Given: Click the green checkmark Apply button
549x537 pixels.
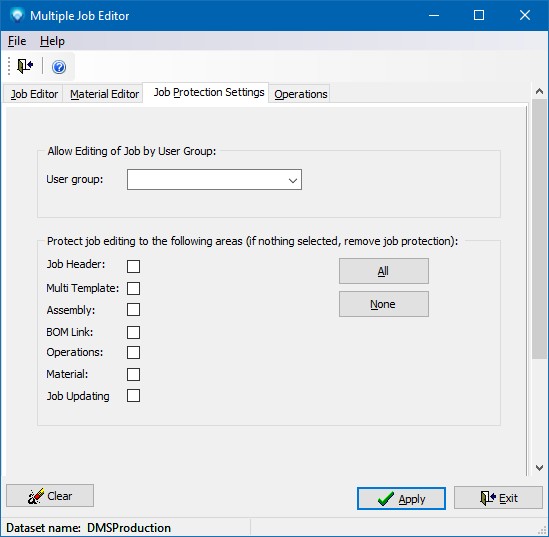Looking at the screenshot, I should point(401,498).
